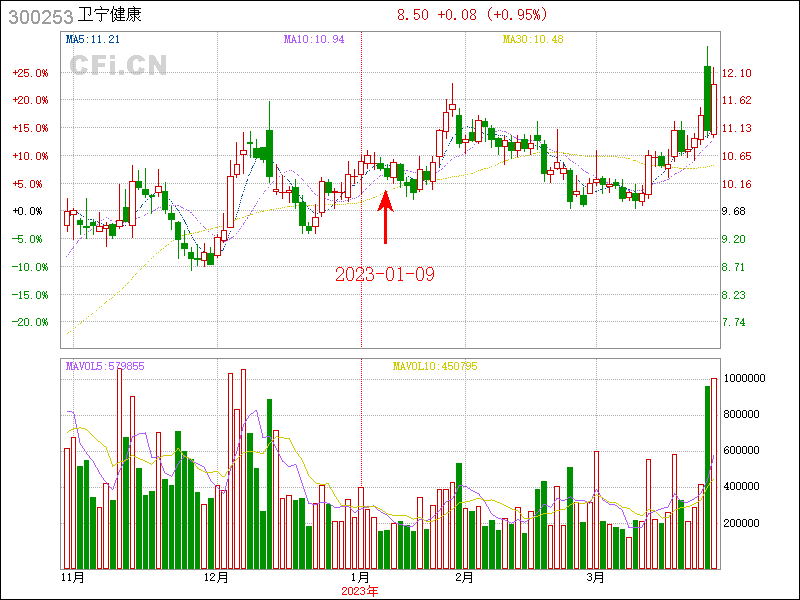
Task: Select the MA30:10.48 indicator label
Action: pos(533,40)
